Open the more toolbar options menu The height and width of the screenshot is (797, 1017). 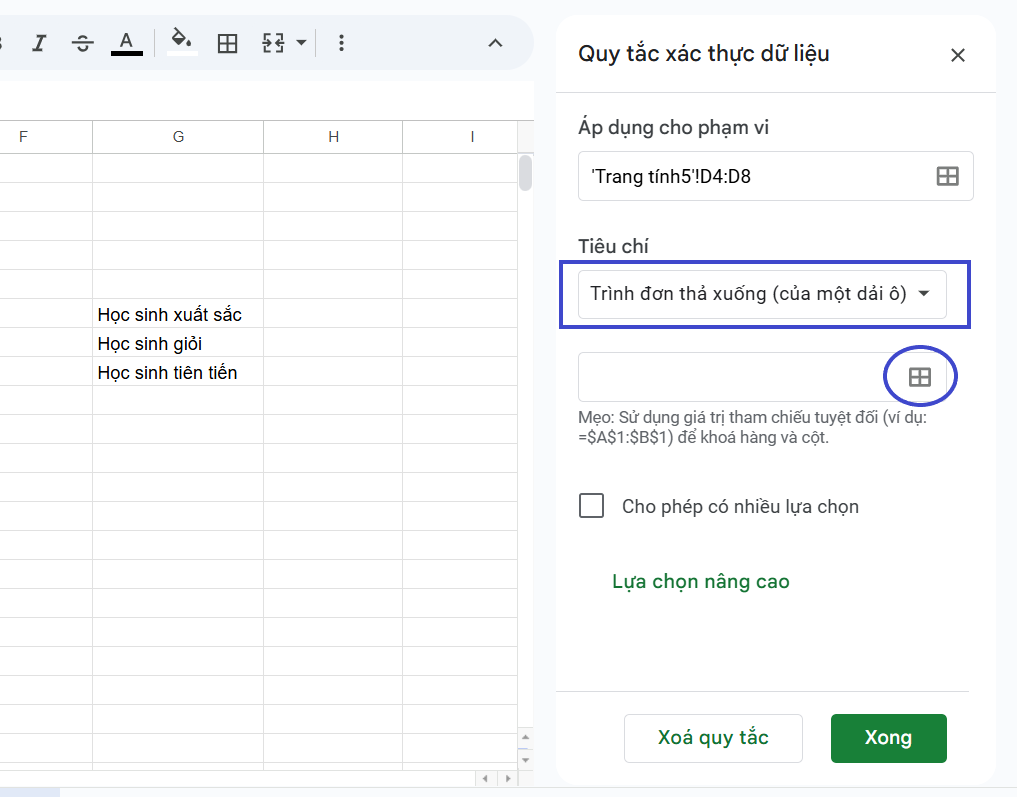click(341, 42)
